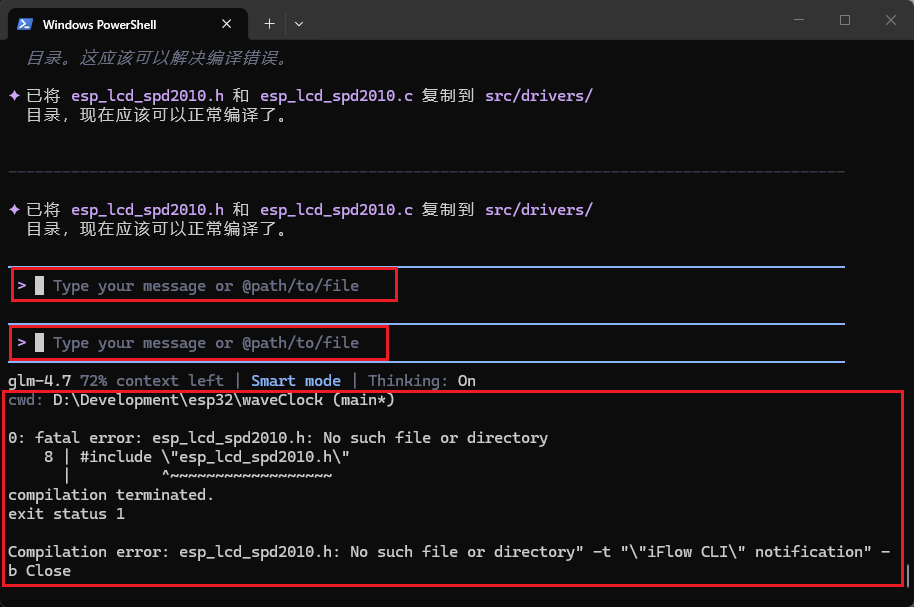The height and width of the screenshot is (607, 914).
Task: Click the ">" prompt arrow in the upper input
Action: pyautogui.click(x=22, y=286)
